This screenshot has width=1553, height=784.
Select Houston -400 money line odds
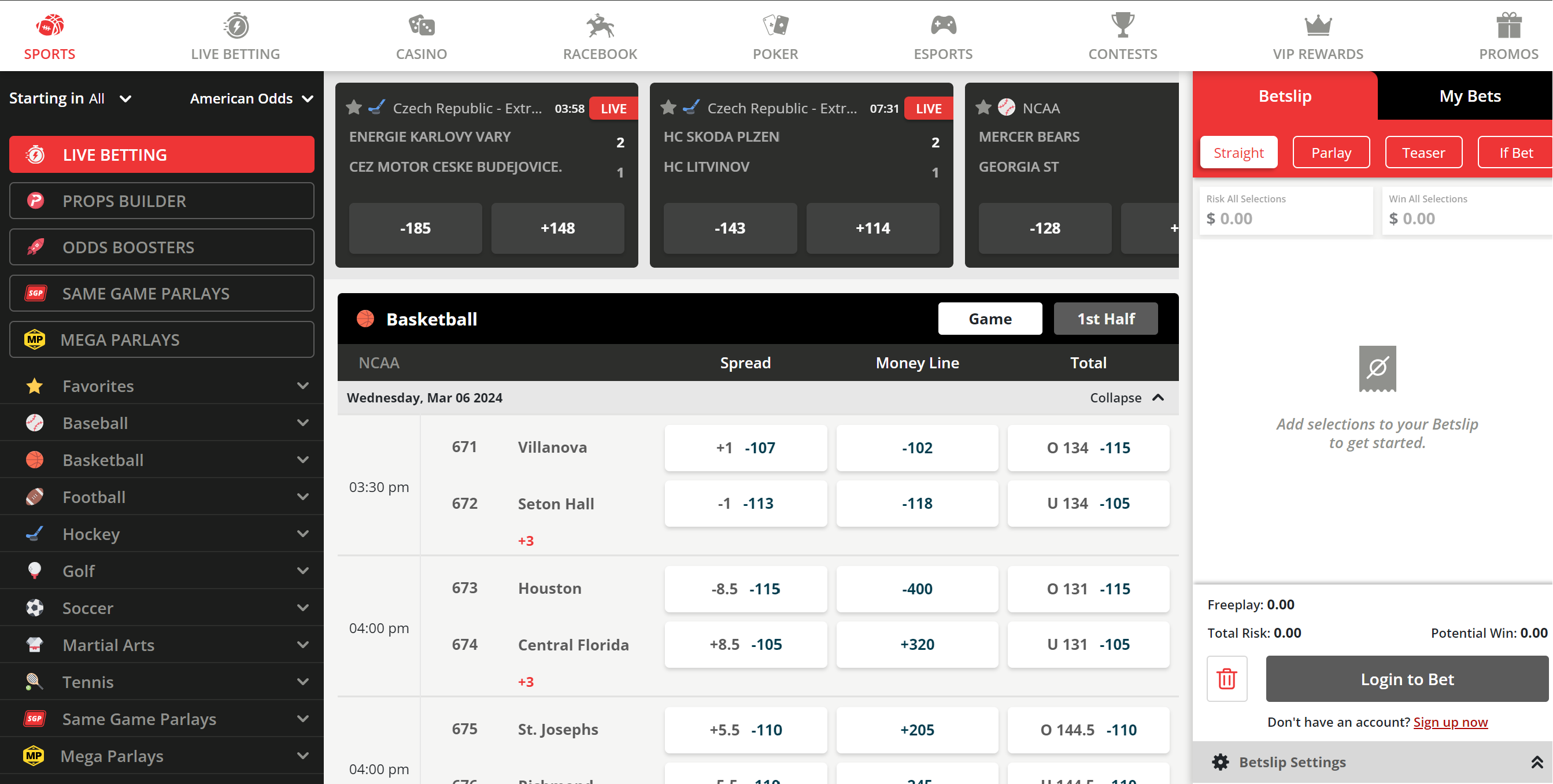916,589
